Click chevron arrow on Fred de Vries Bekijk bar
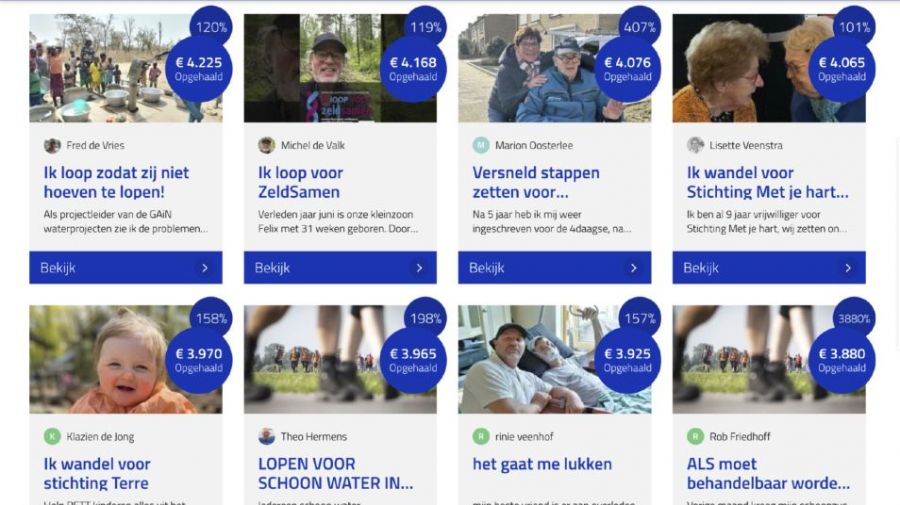 (205, 268)
